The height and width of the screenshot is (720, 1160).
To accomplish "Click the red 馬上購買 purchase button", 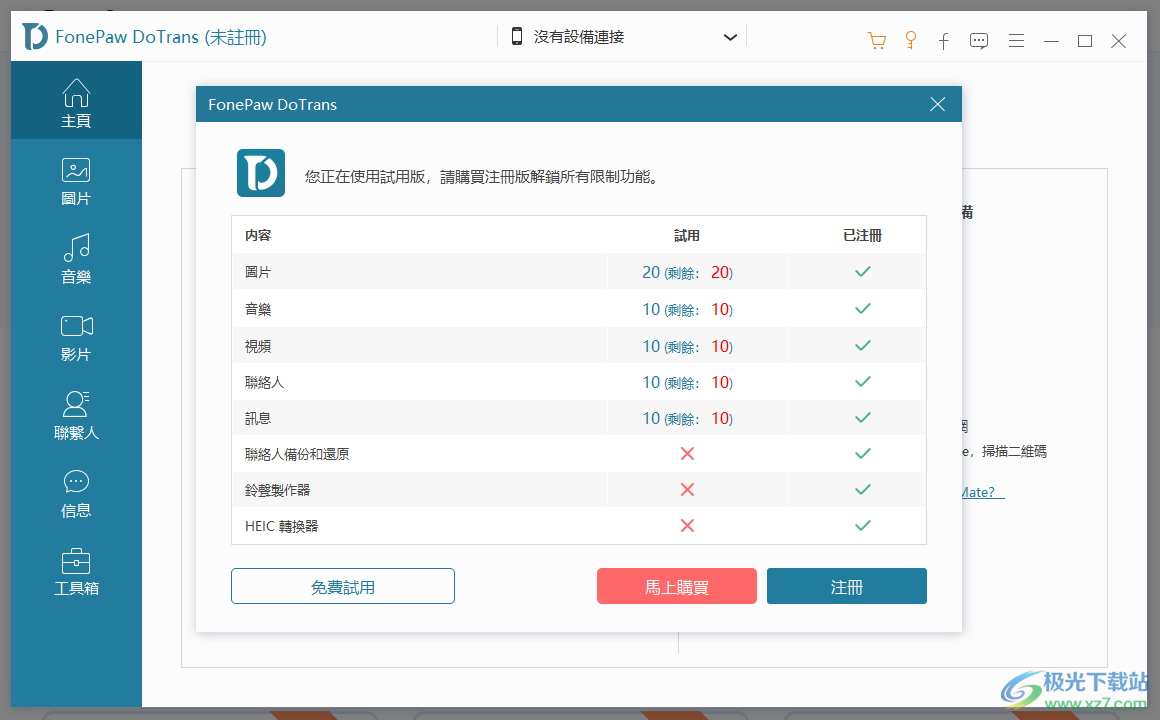I will (677, 586).
